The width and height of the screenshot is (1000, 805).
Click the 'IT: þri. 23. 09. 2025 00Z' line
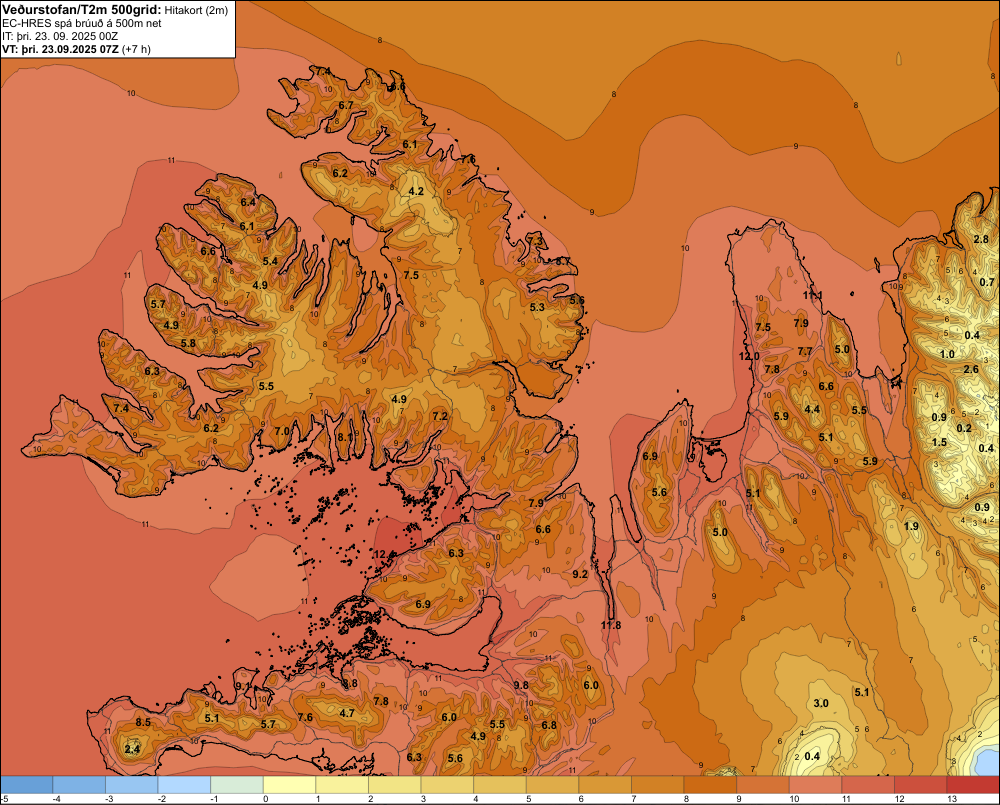coord(60,36)
